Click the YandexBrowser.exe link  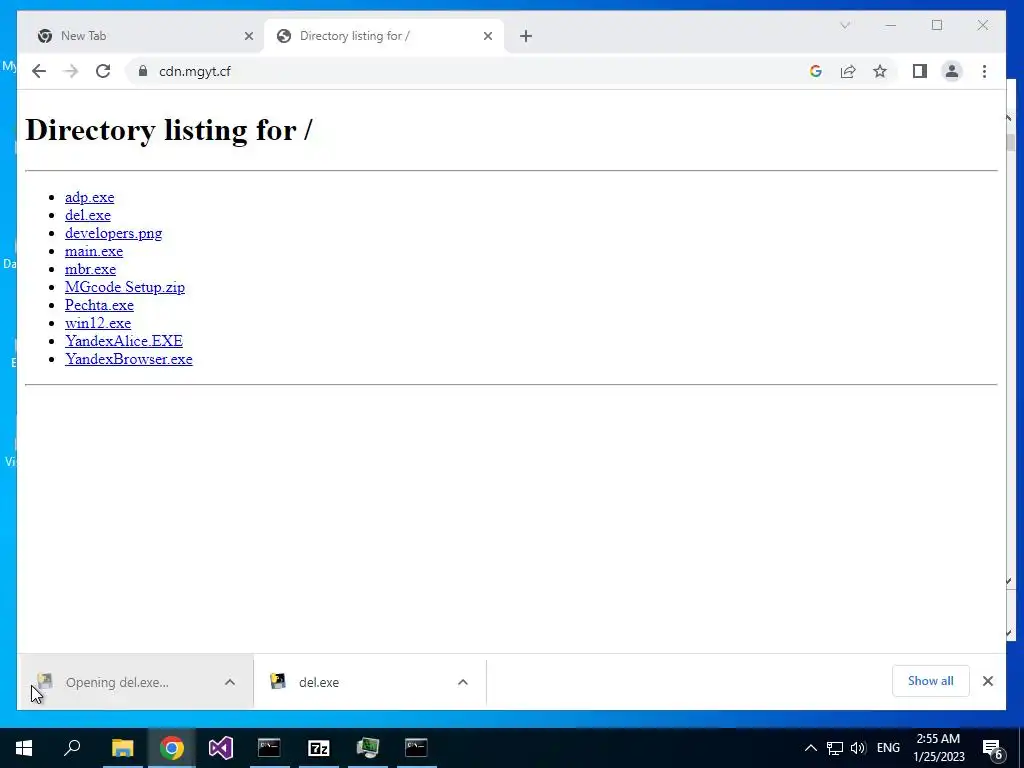pyautogui.click(x=129, y=359)
